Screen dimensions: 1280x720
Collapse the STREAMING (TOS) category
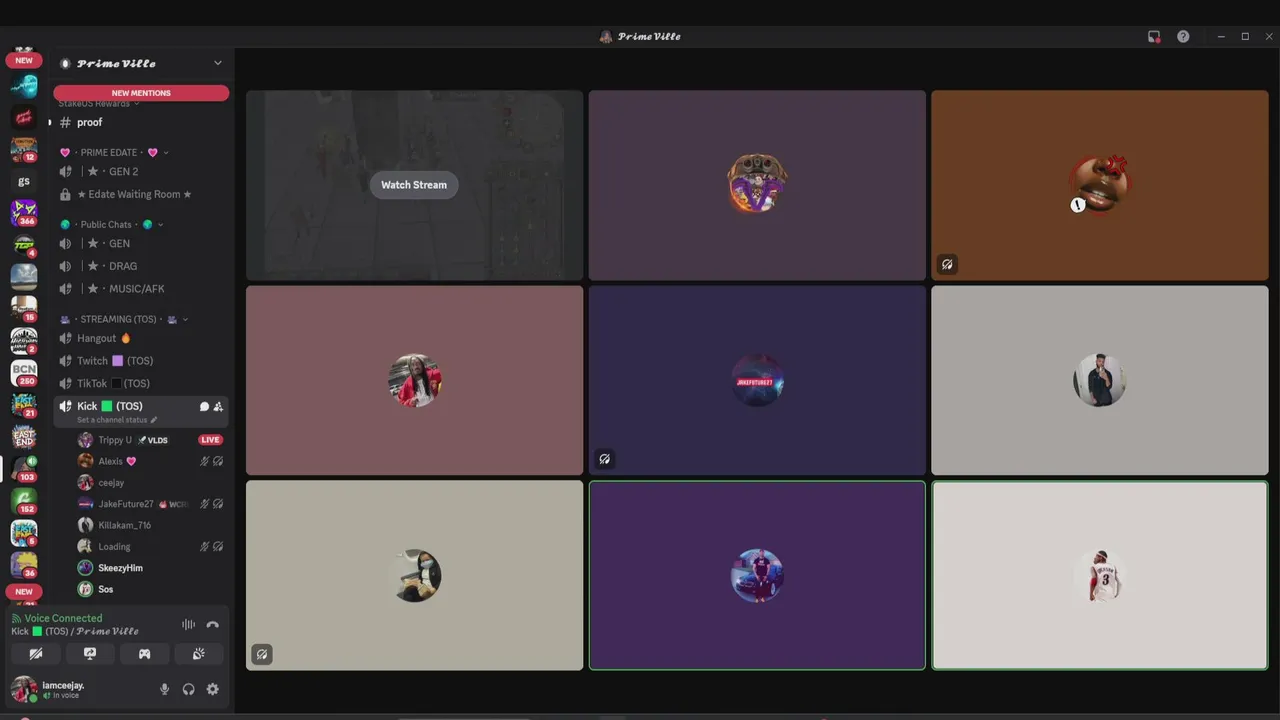pos(124,319)
